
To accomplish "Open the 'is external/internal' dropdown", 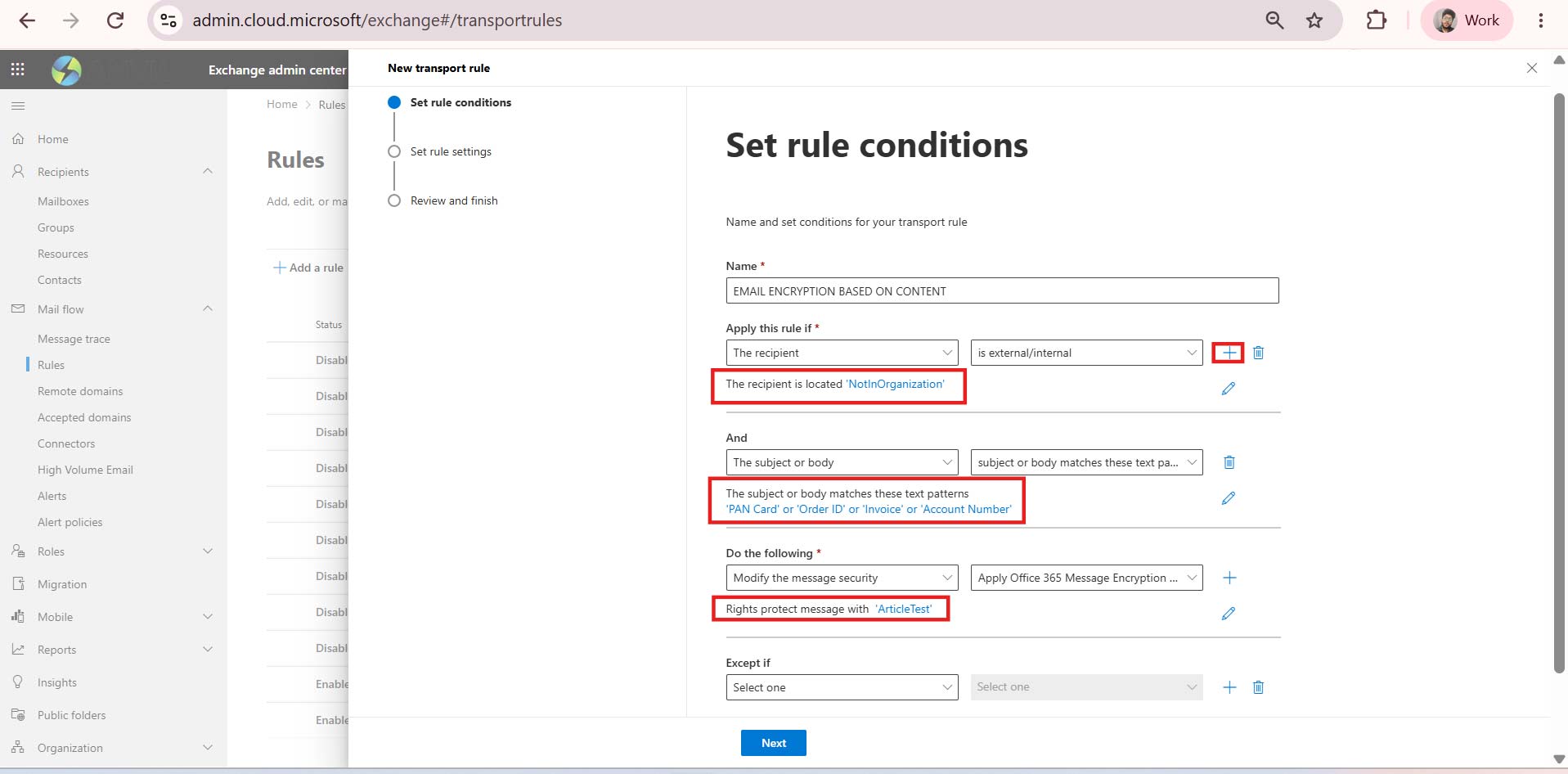I will click(1086, 353).
